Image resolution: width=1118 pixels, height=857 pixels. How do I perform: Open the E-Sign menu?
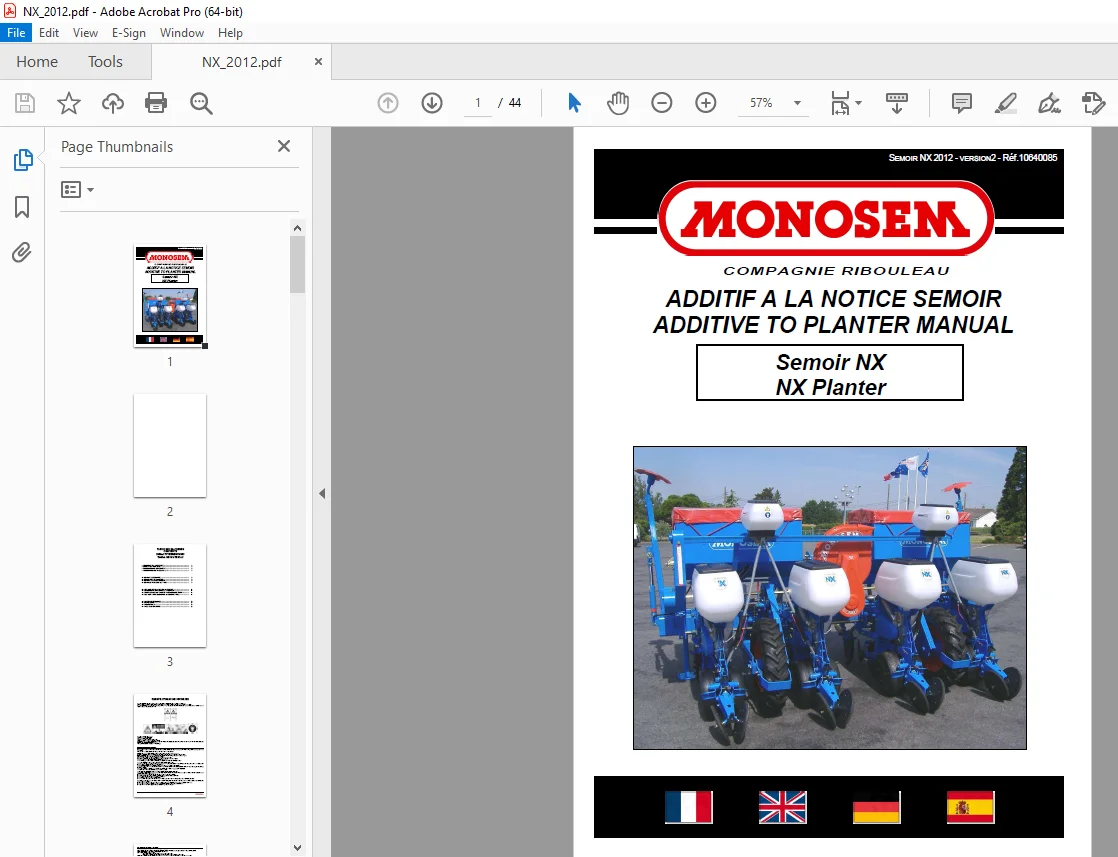coord(128,33)
